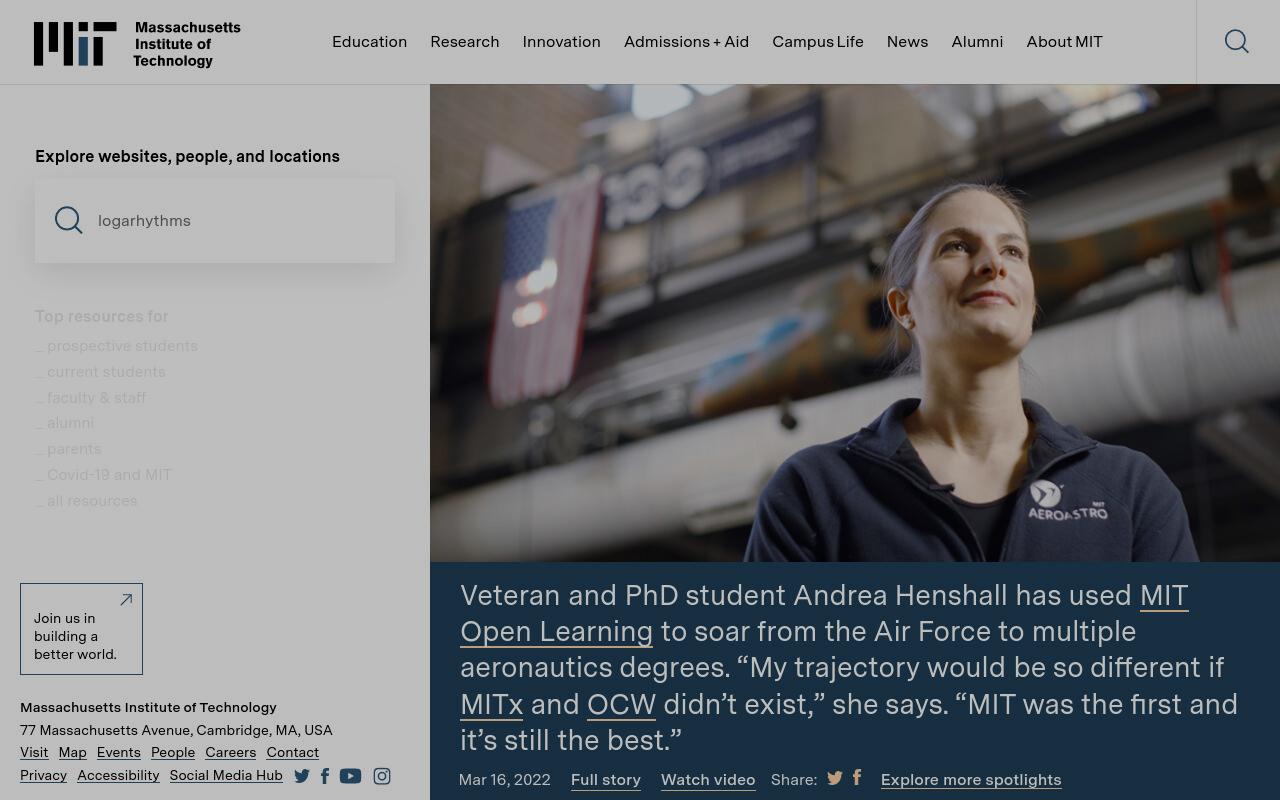Click the 'Watch video' link

(708, 780)
